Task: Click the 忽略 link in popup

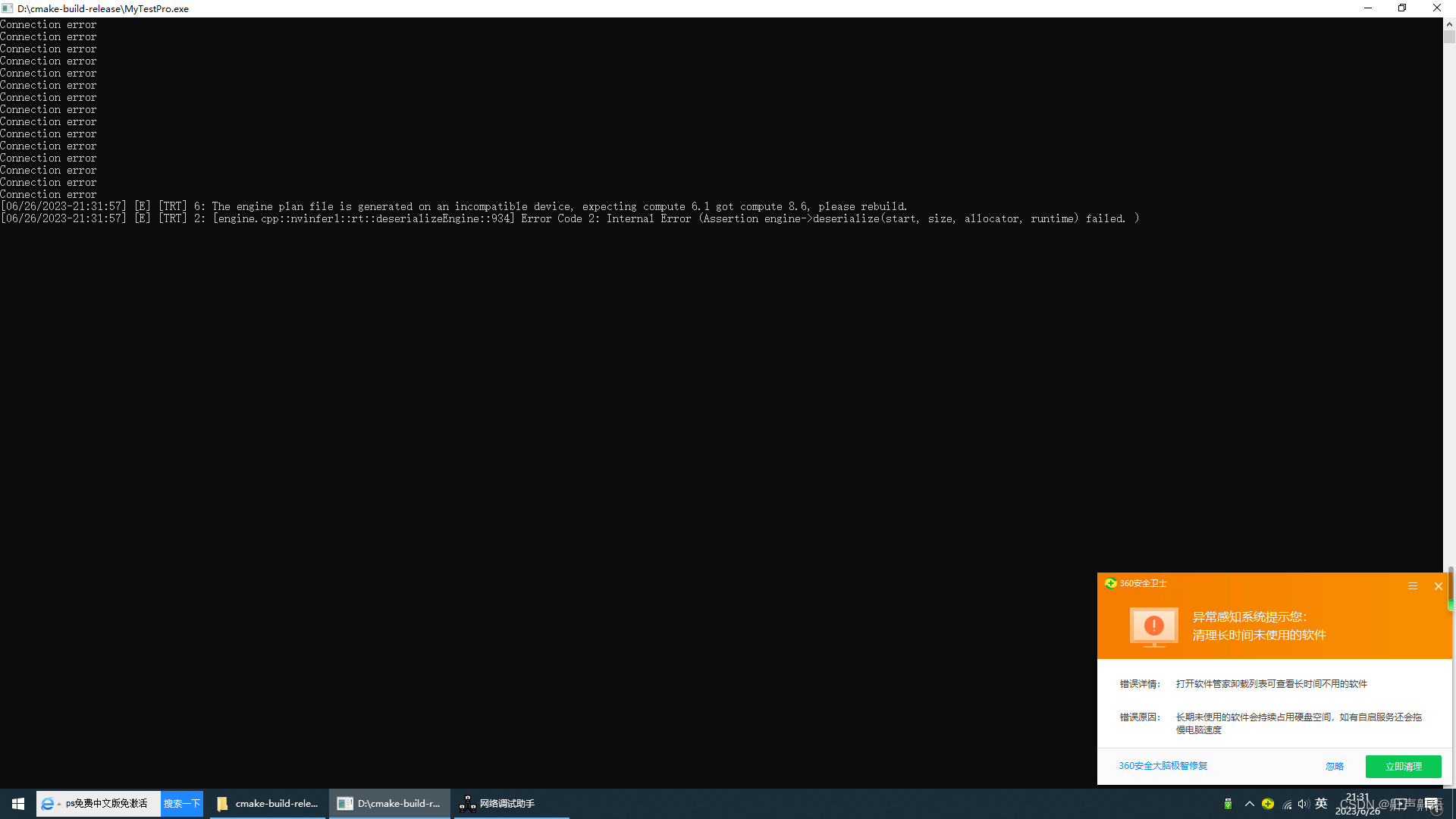Action: pos(1335,767)
